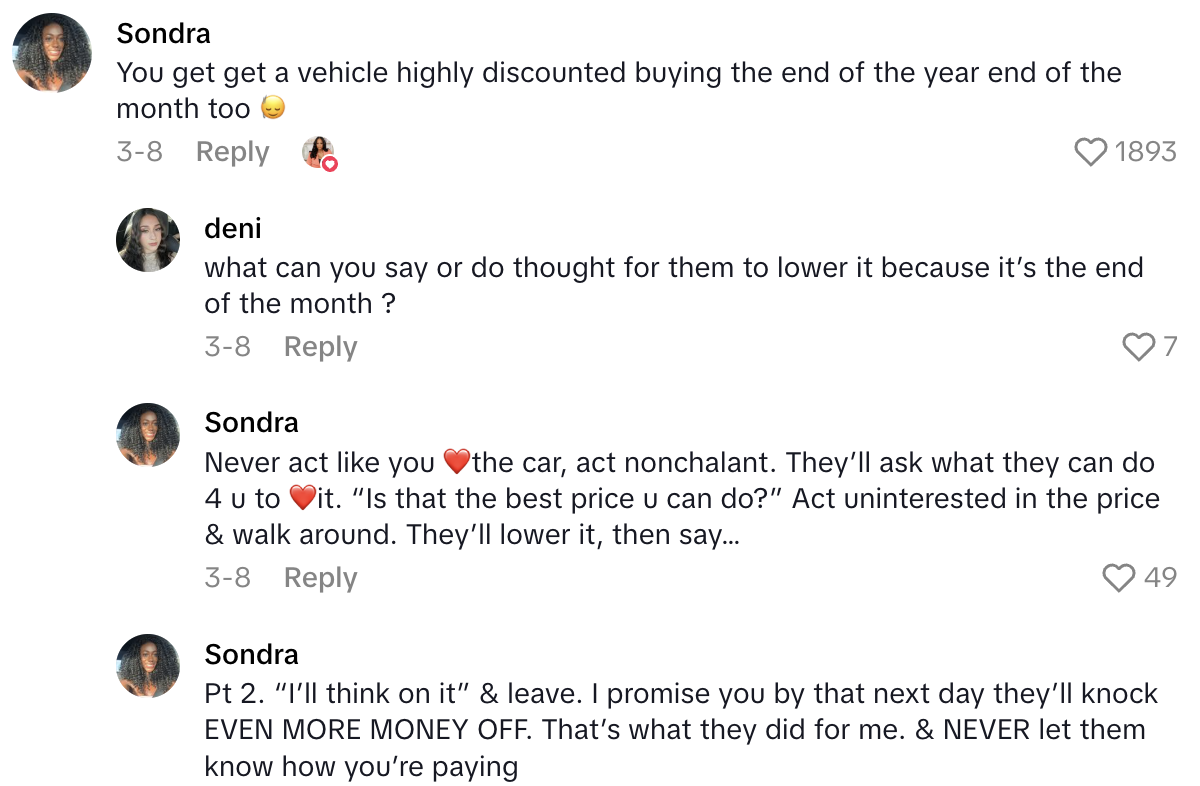The height and width of the screenshot is (786, 1200).
Task: Reply to Sondra's negotiation tips comment
Action: [x=320, y=577]
